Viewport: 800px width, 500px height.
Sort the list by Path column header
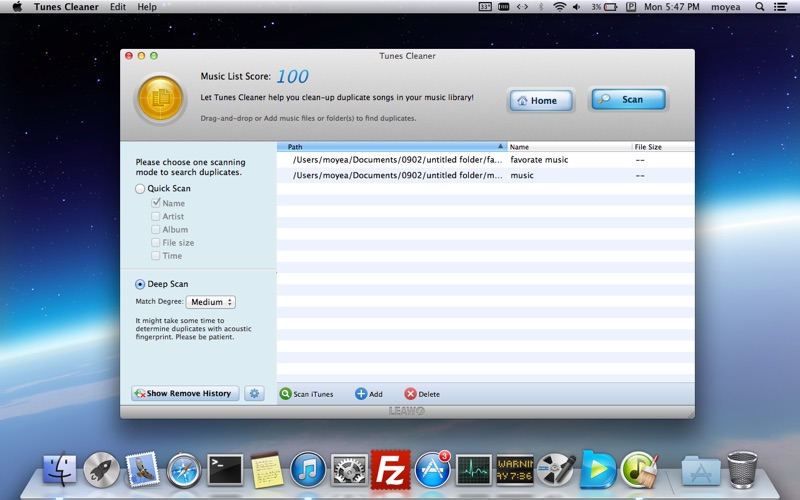(x=390, y=147)
